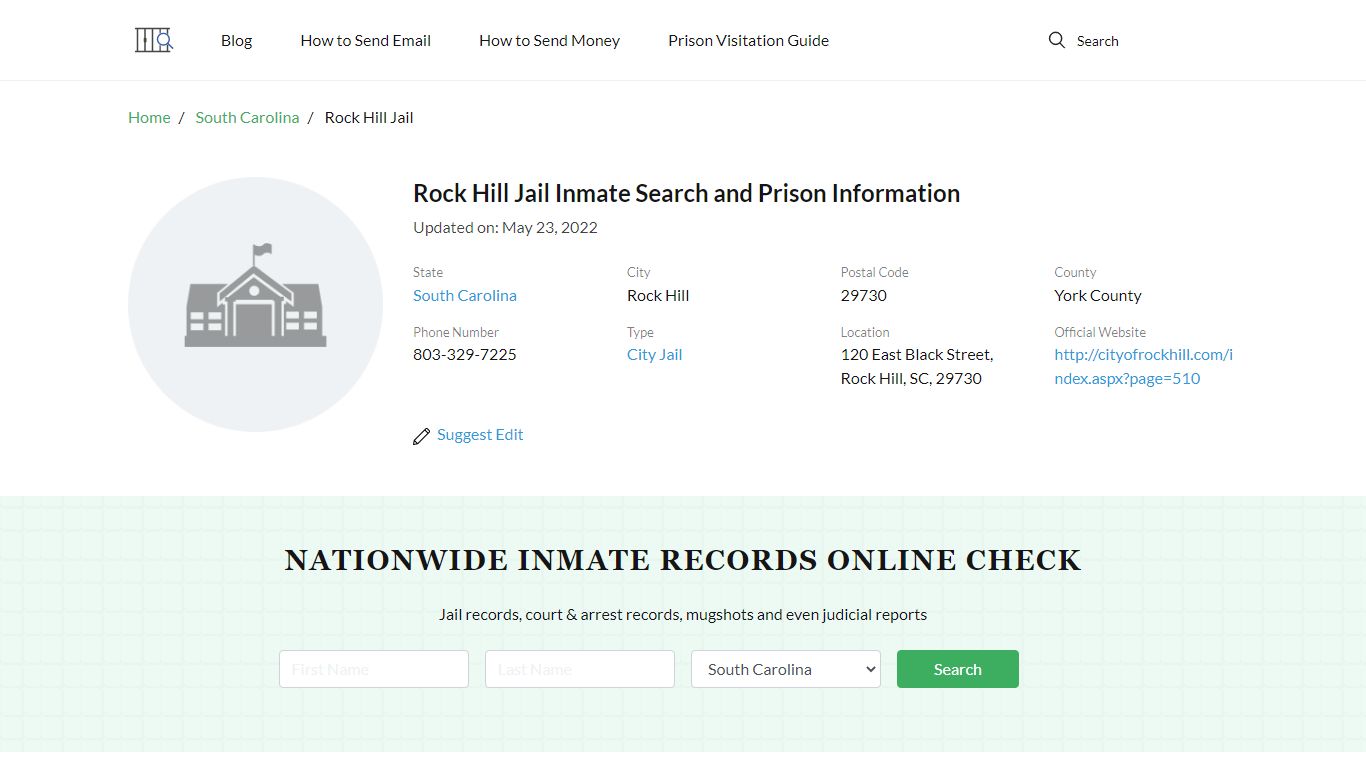1366x768 pixels.
Task: Open the City Jail type link
Action: point(654,354)
